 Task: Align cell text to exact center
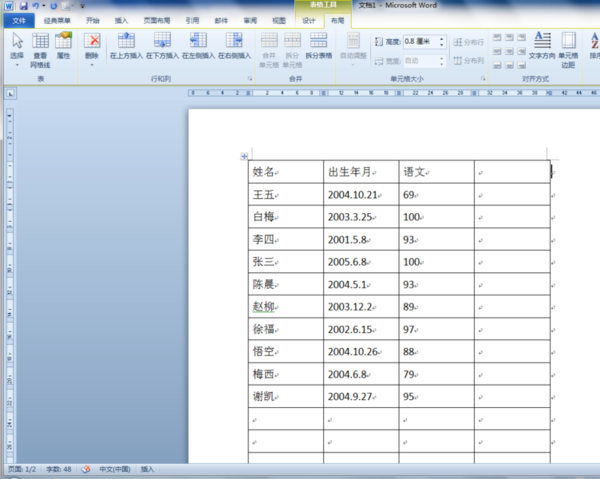(x=509, y=51)
